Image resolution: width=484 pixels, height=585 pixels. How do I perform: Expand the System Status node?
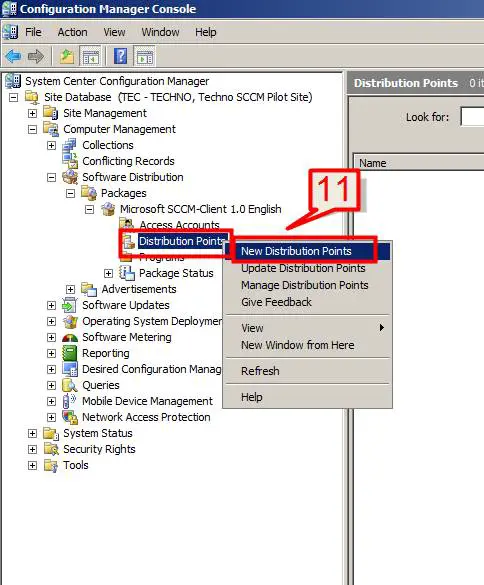coord(32,433)
